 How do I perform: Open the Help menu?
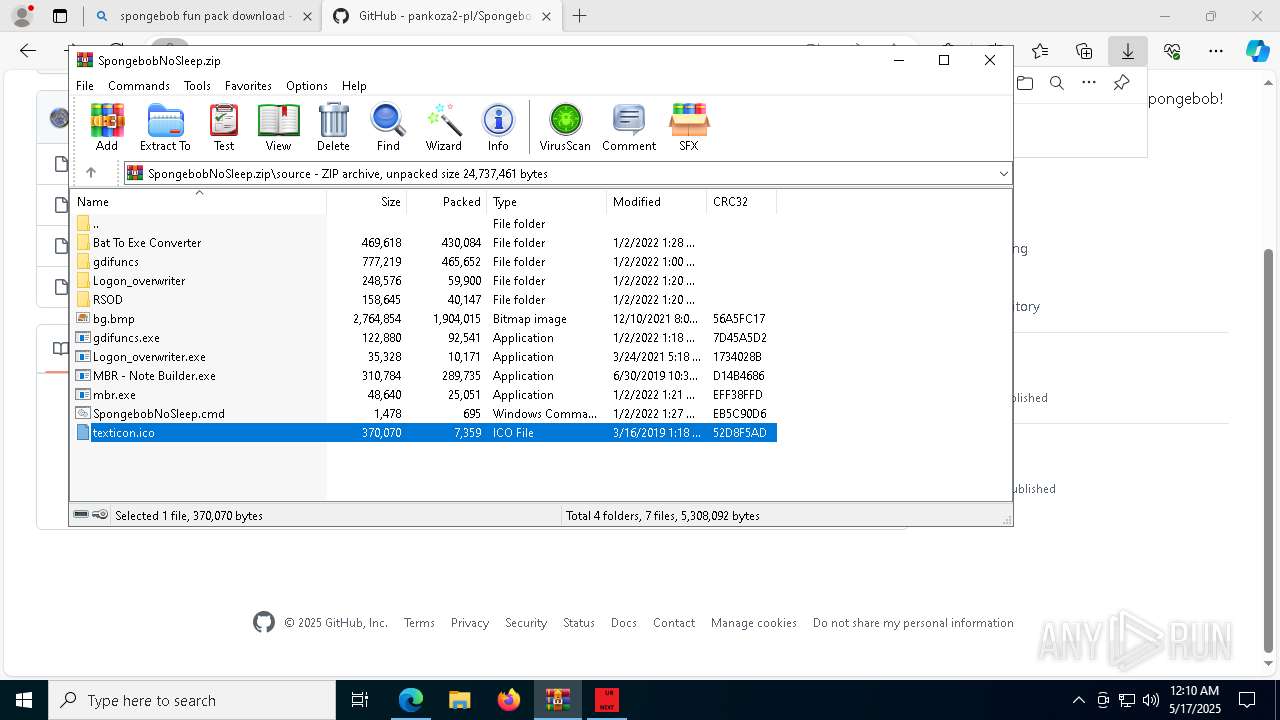click(354, 86)
